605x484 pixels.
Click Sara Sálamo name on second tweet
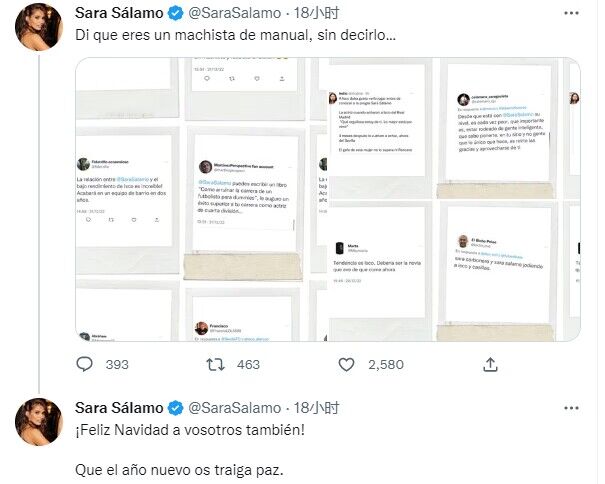point(119,408)
